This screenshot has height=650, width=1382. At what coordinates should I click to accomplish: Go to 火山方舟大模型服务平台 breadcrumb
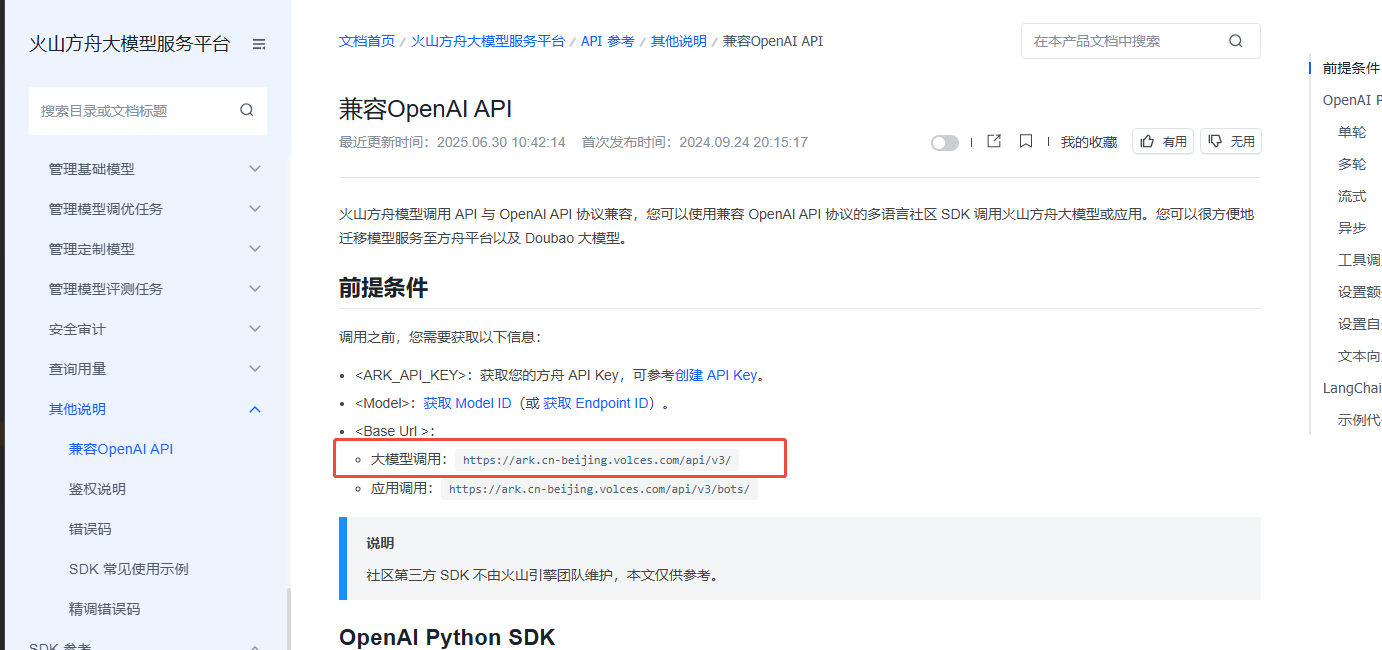coord(488,41)
